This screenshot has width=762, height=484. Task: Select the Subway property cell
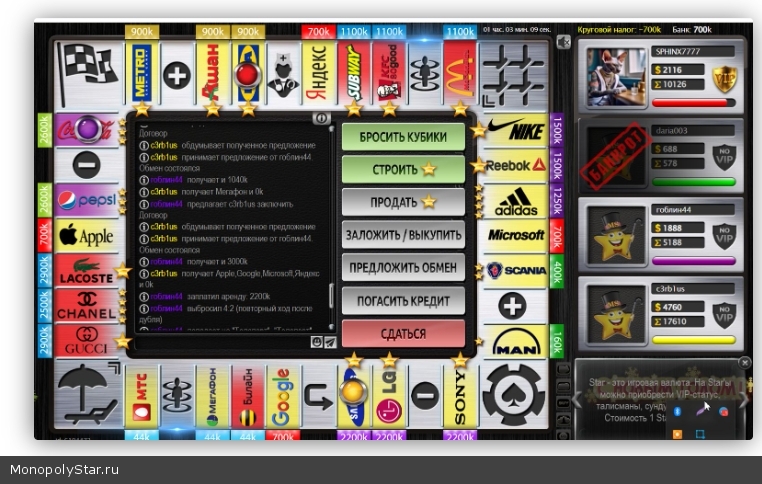coord(354,75)
